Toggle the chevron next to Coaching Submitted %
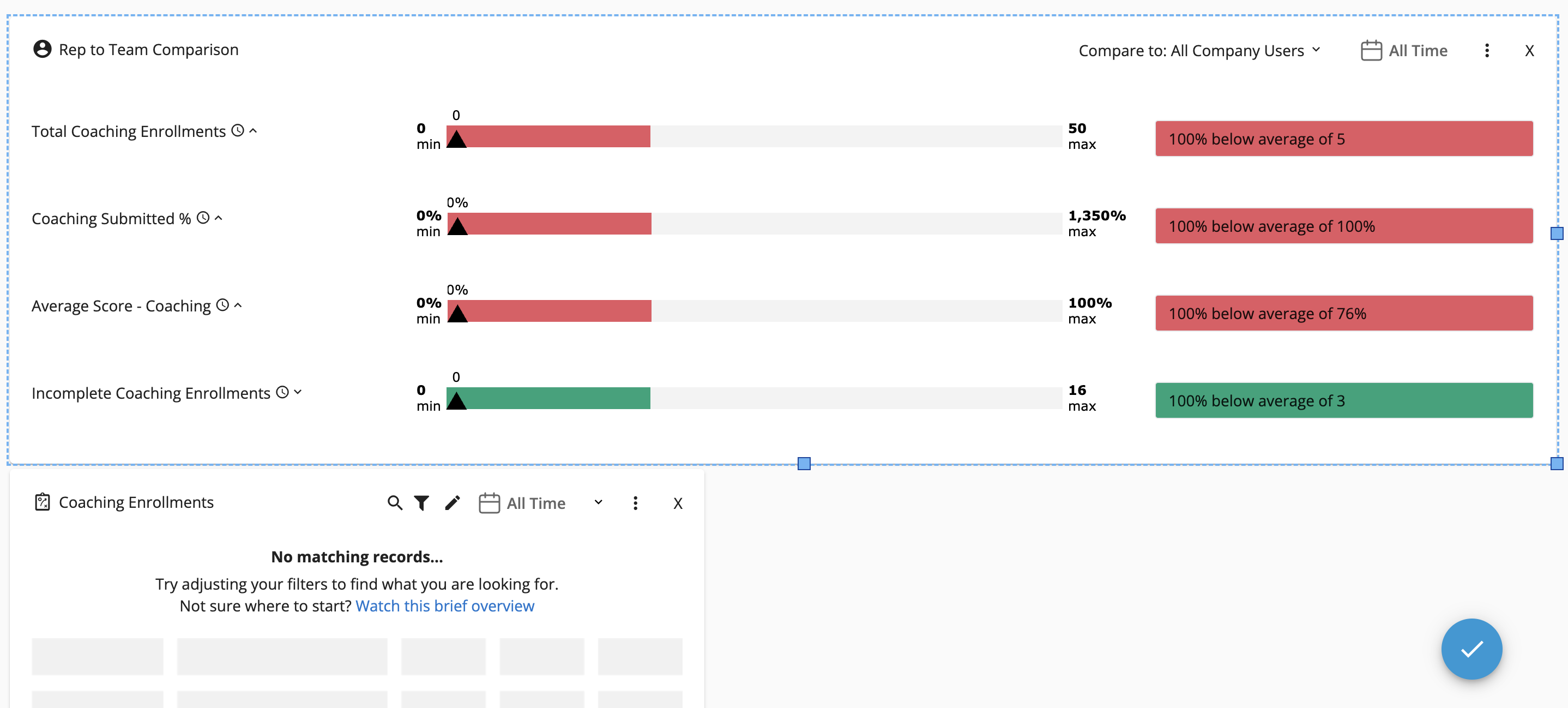Screen dimensions: 1568x708 tap(219, 217)
